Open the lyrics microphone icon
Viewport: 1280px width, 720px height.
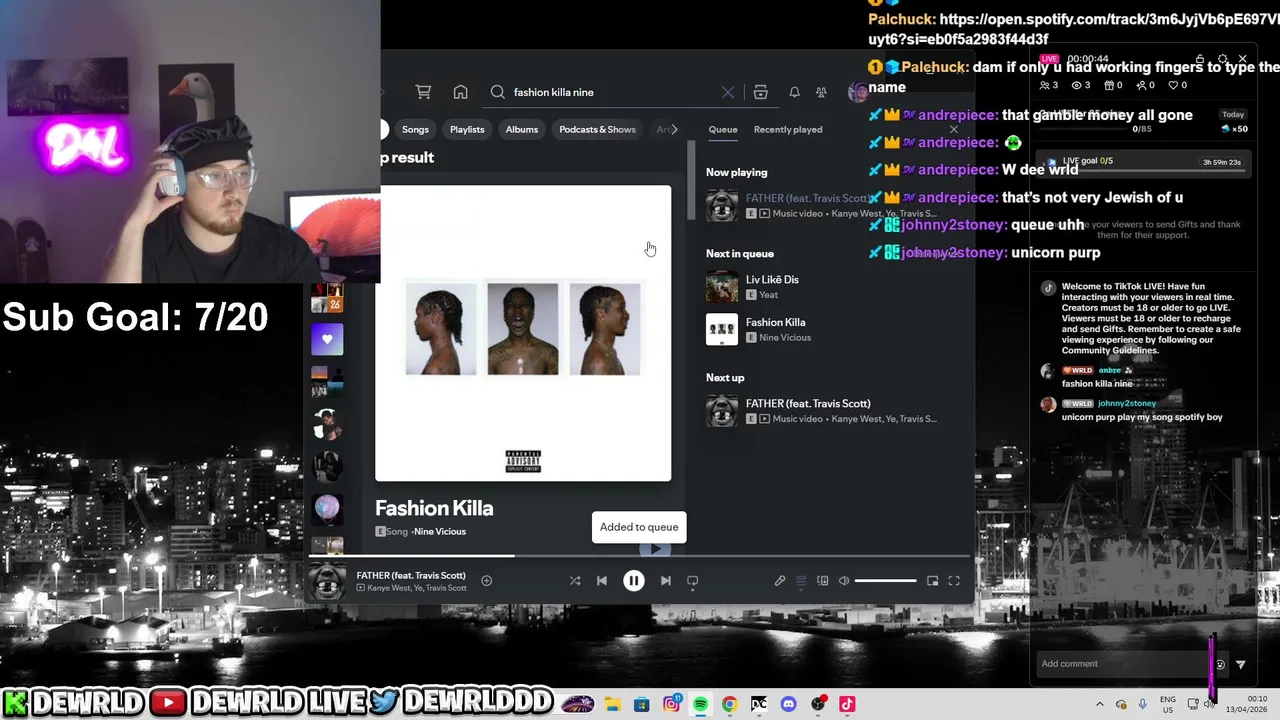click(x=779, y=580)
